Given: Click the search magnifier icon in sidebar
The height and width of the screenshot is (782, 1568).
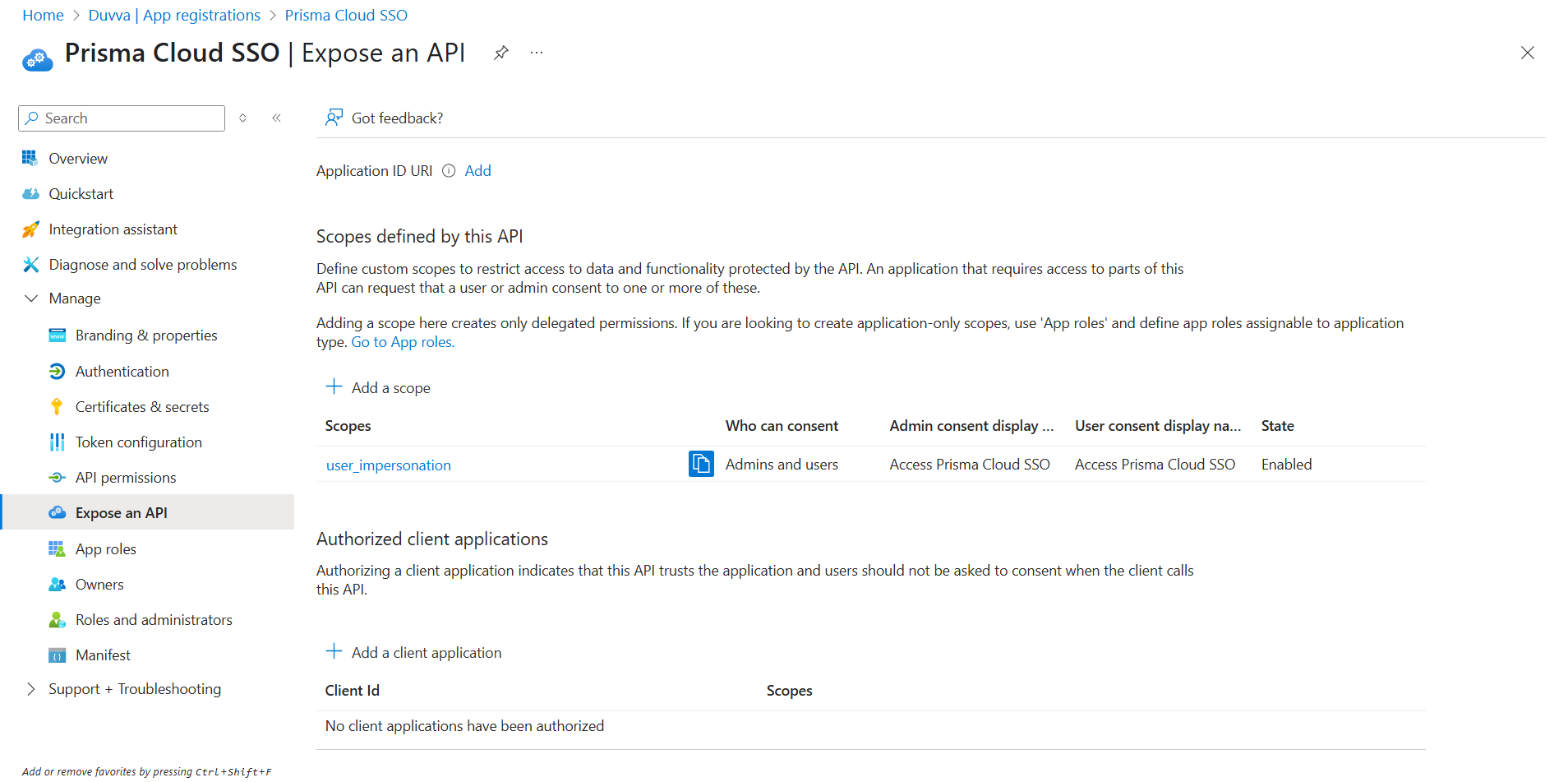Looking at the screenshot, I should tap(31, 118).
